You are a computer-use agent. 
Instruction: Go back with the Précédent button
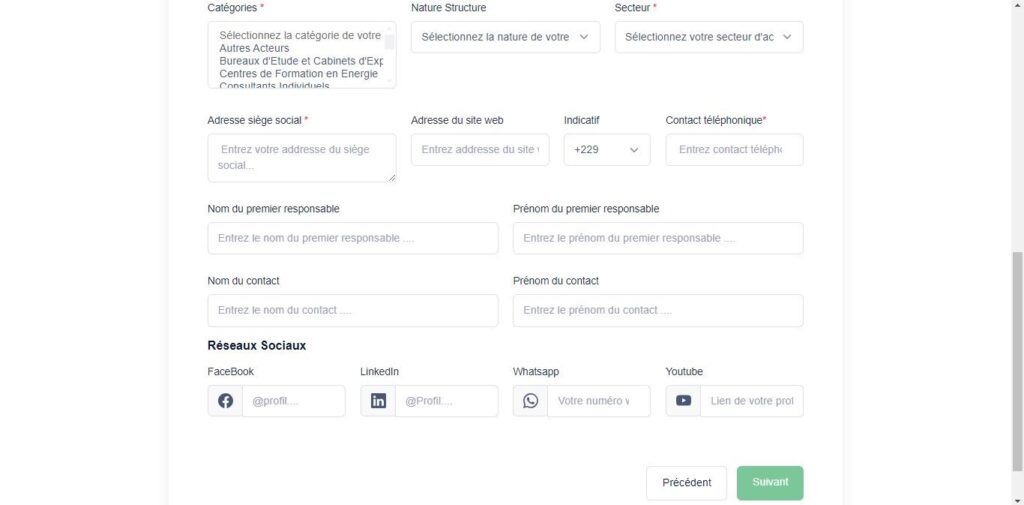pyautogui.click(x=686, y=483)
